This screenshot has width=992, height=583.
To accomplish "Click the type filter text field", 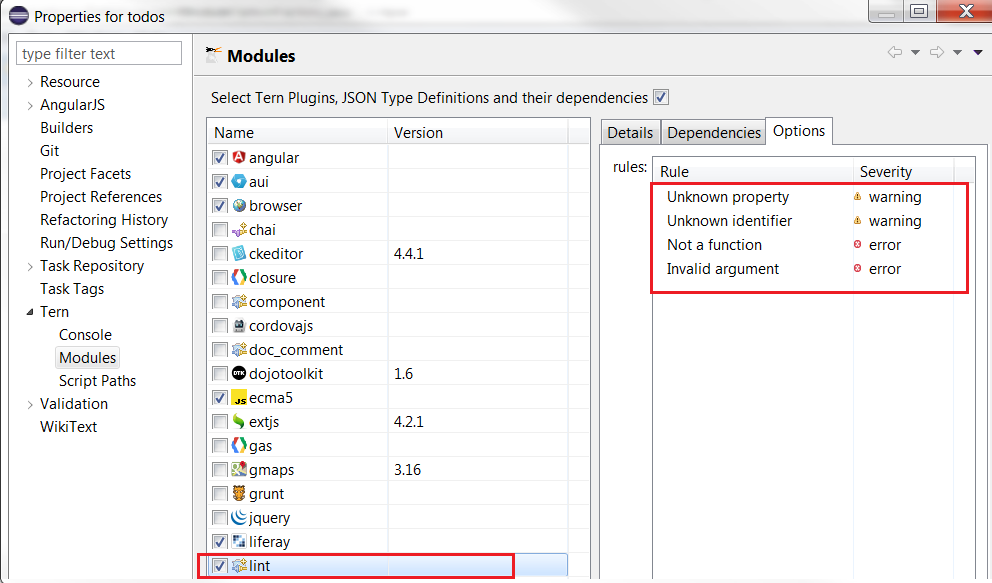I will pos(100,54).
